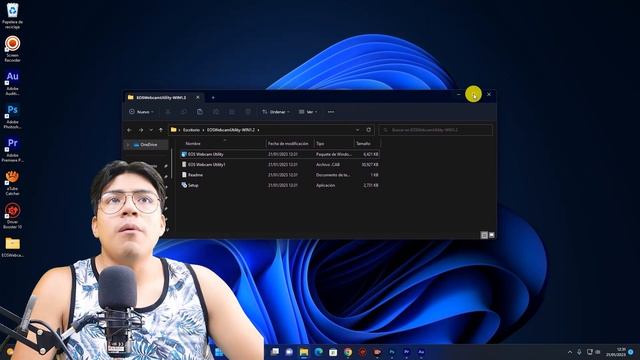Viewport: 640px width, 360px height.
Task: Select the EOS Webcam Utility installer file
Action: coord(280,154)
